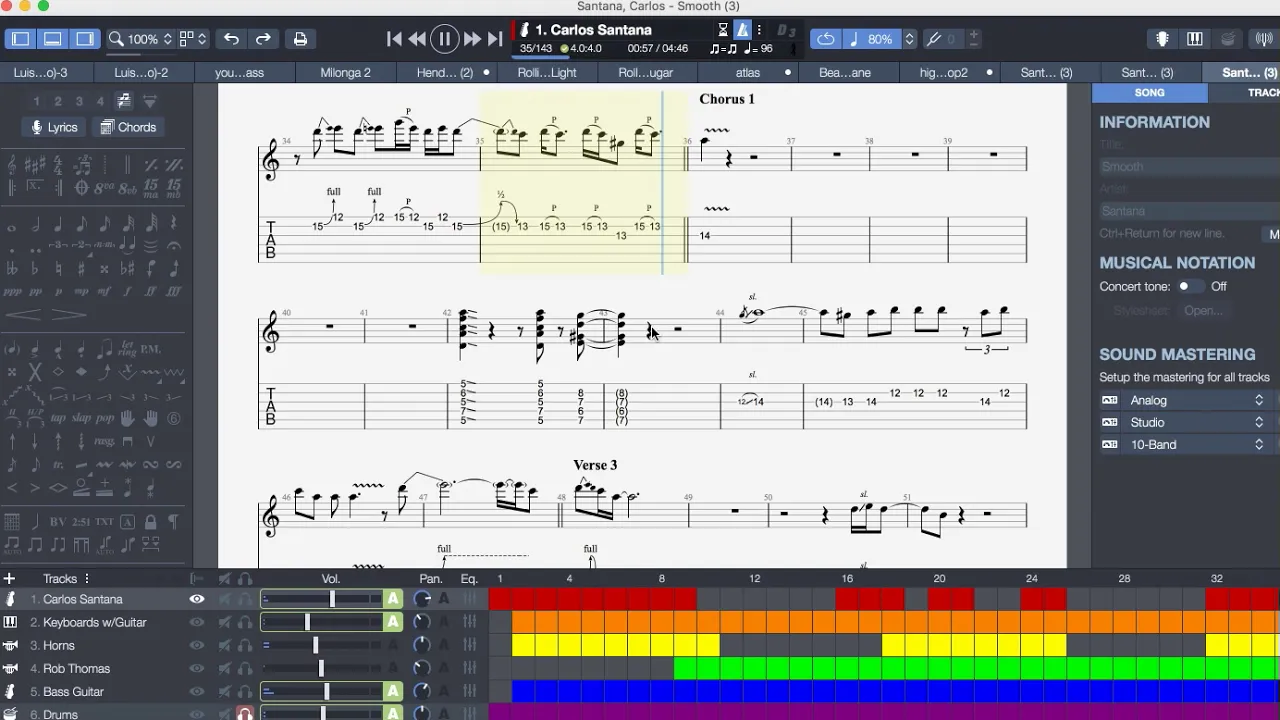Open the Luis...o)-3 document tab
This screenshot has width=1280, height=720.
(41, 72)
